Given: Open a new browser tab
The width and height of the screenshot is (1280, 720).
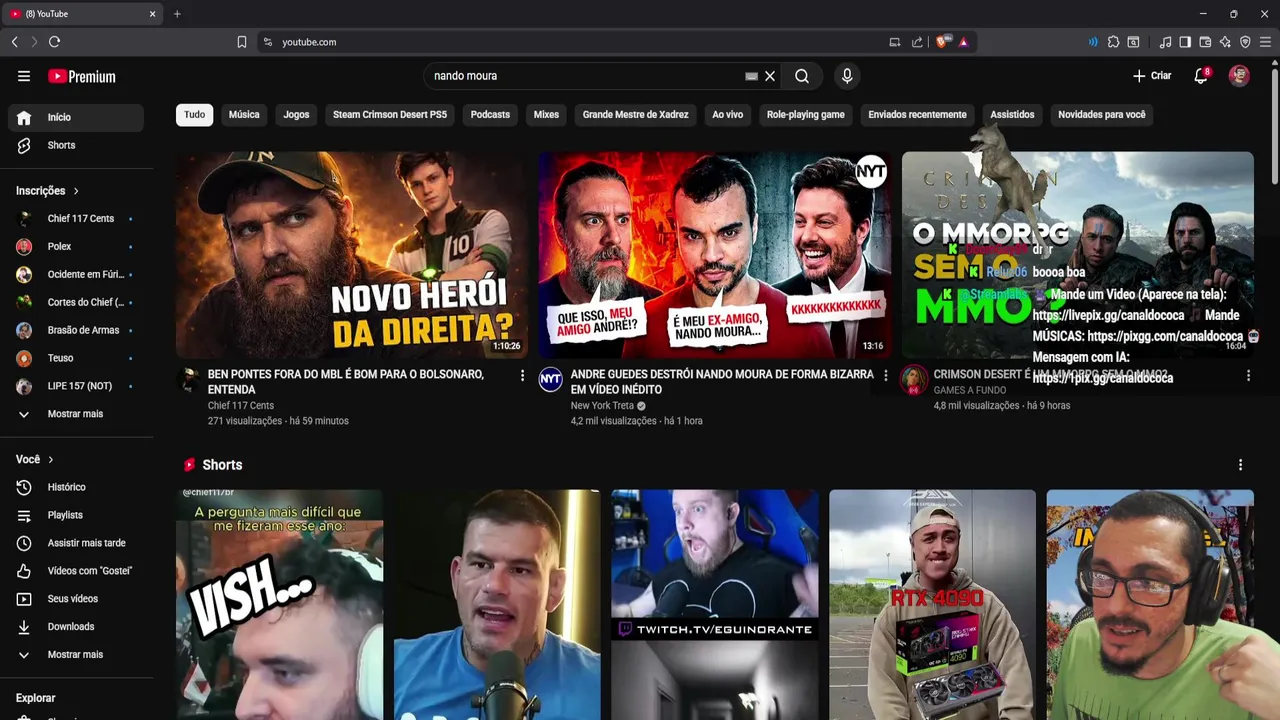Looking at the screenshot, I should click(x=177, y=14).
